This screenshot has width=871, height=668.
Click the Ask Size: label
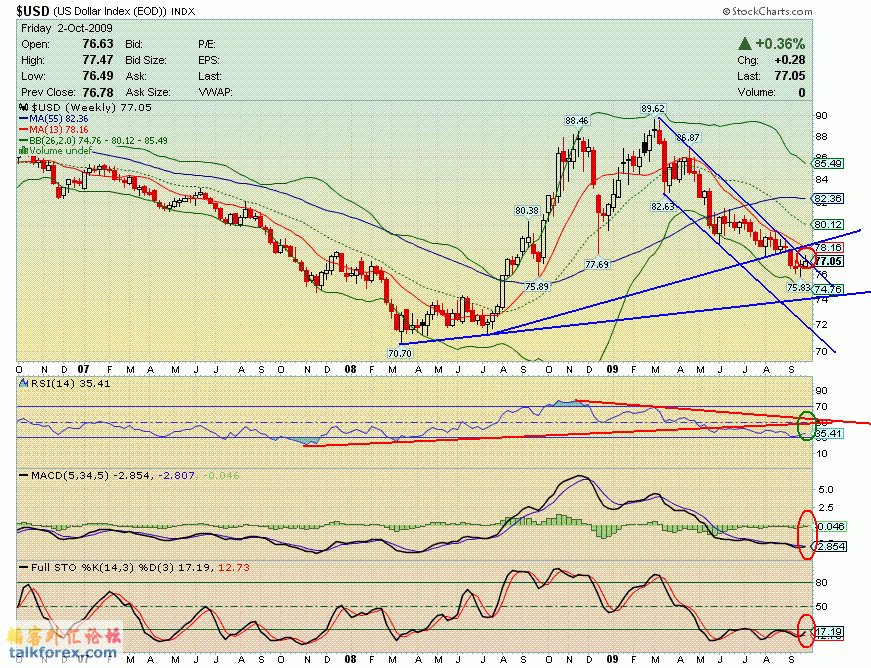pos(148,92)
